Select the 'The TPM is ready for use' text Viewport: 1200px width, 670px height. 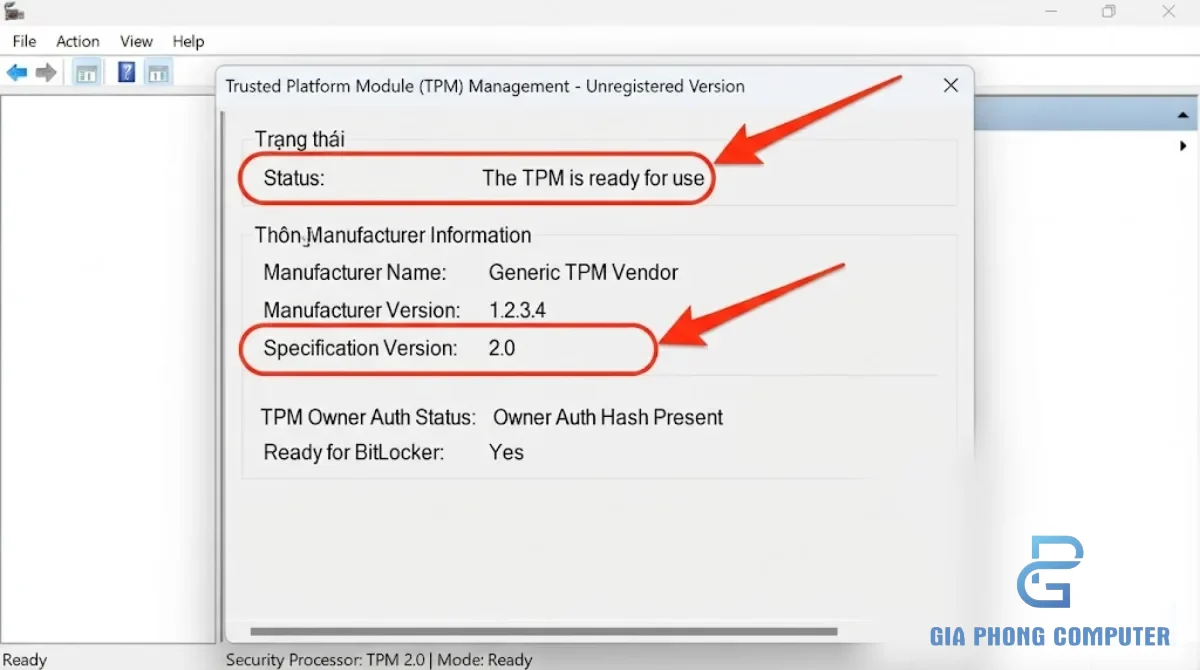pos(593,179)
